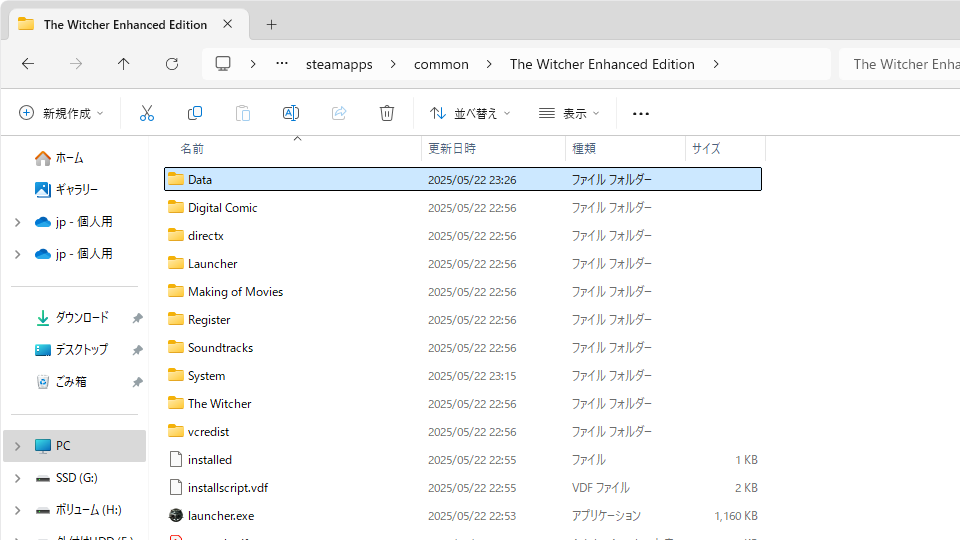
Task: Expand chevron after The Witcher Enhanced Edition breadcrumb
Action: 716,64
